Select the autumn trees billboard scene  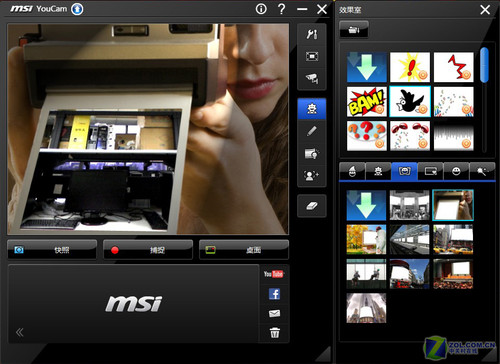tap(366, 240)
